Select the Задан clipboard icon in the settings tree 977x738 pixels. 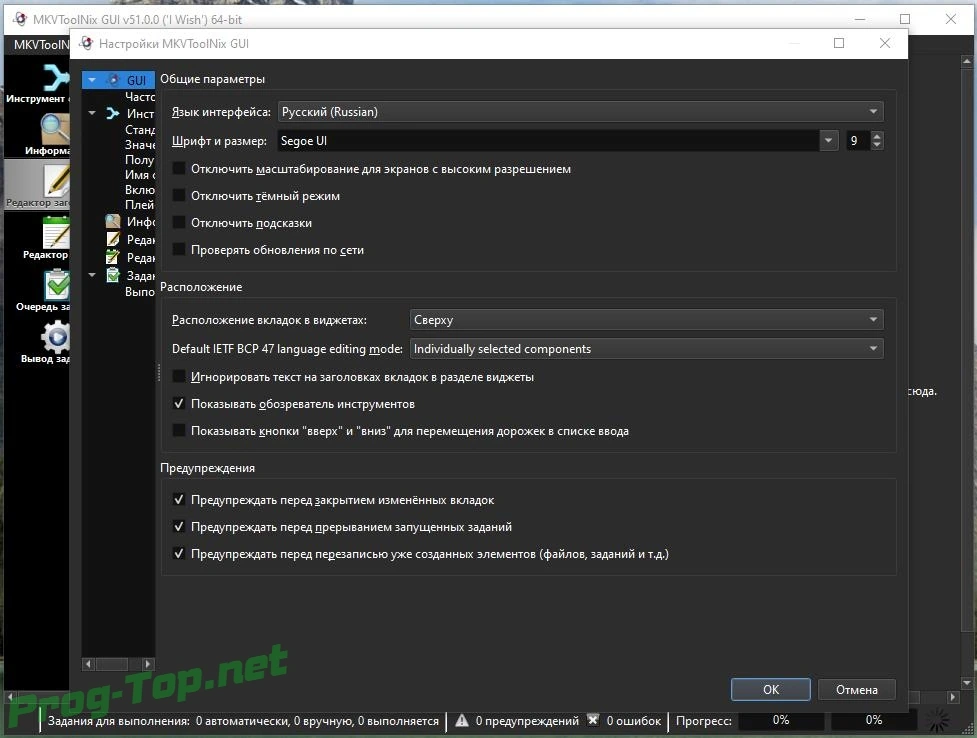point(113,275)
